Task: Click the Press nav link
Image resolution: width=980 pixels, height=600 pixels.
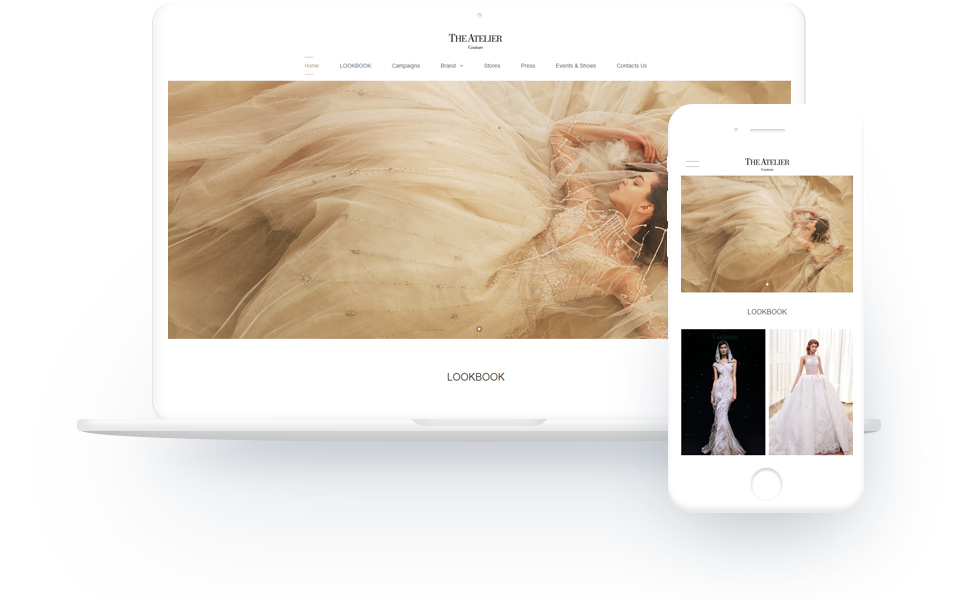Action: (x=528, y=66)
